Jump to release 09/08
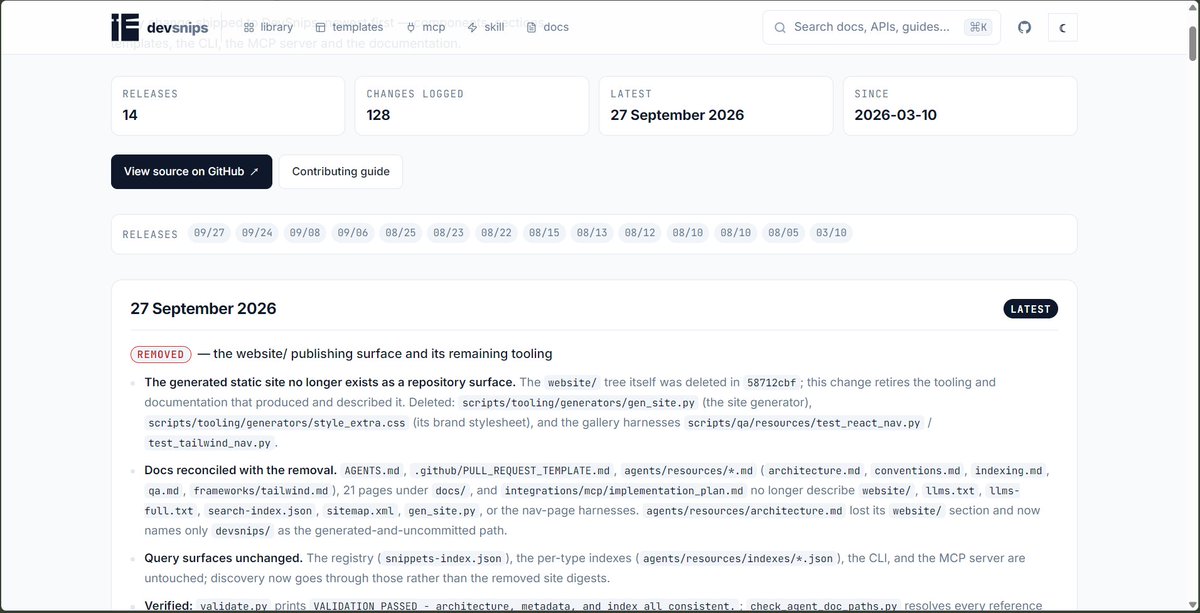The height and width of the screenshot is (613, 1200). (305, 233)
